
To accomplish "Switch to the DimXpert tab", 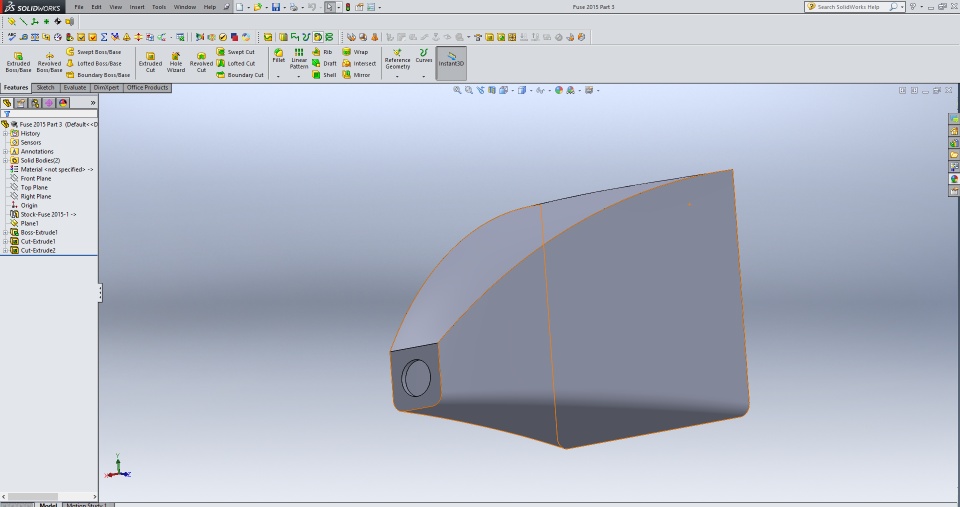I will coord(107,88).
